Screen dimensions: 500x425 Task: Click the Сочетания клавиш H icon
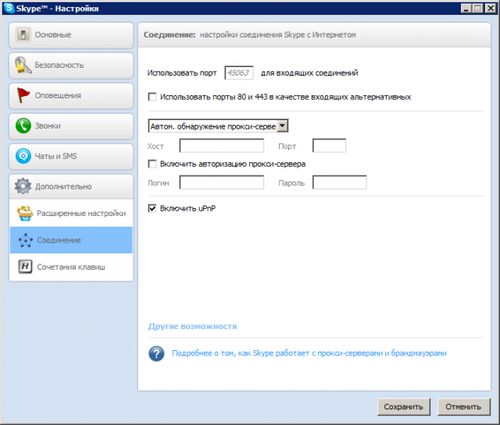pyautogui.click(x=25, y=267)
